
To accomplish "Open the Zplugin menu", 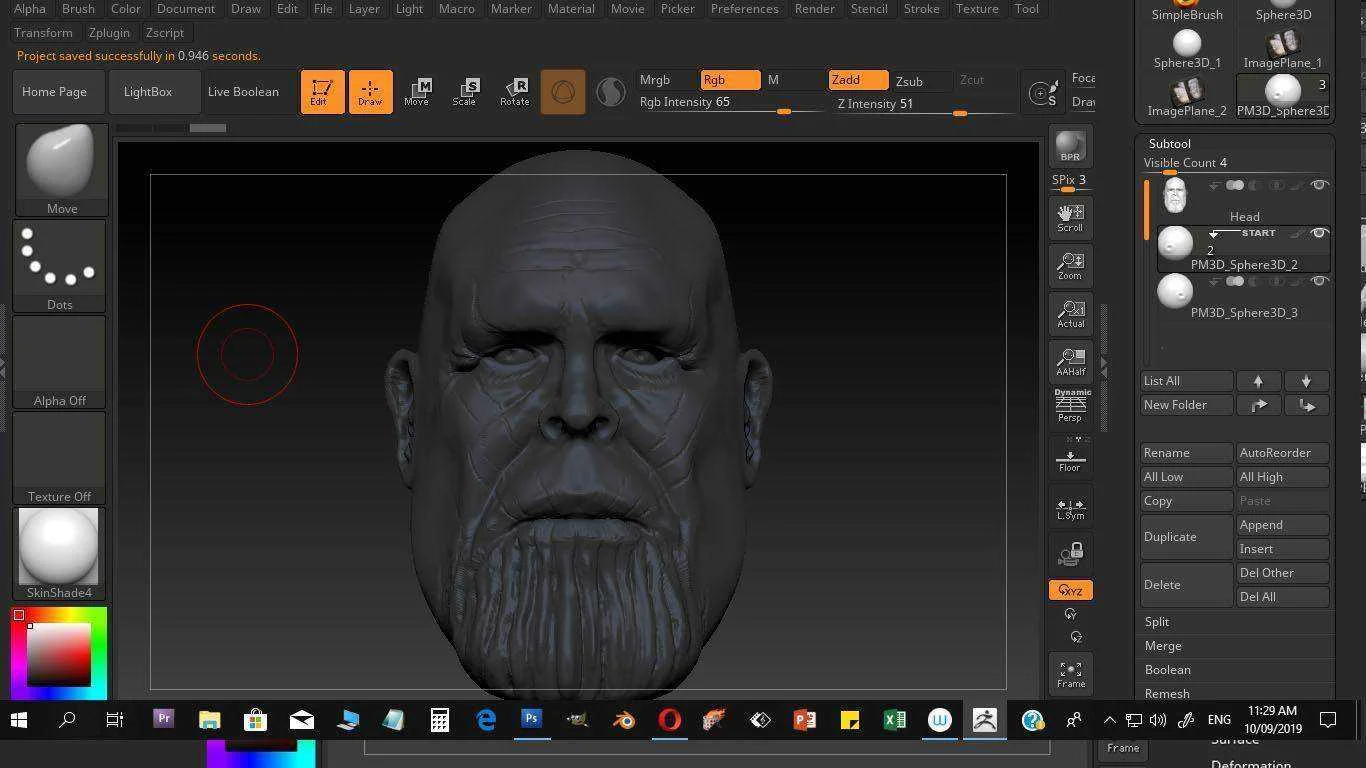I will pyautogui.click(x=109, y=32).
